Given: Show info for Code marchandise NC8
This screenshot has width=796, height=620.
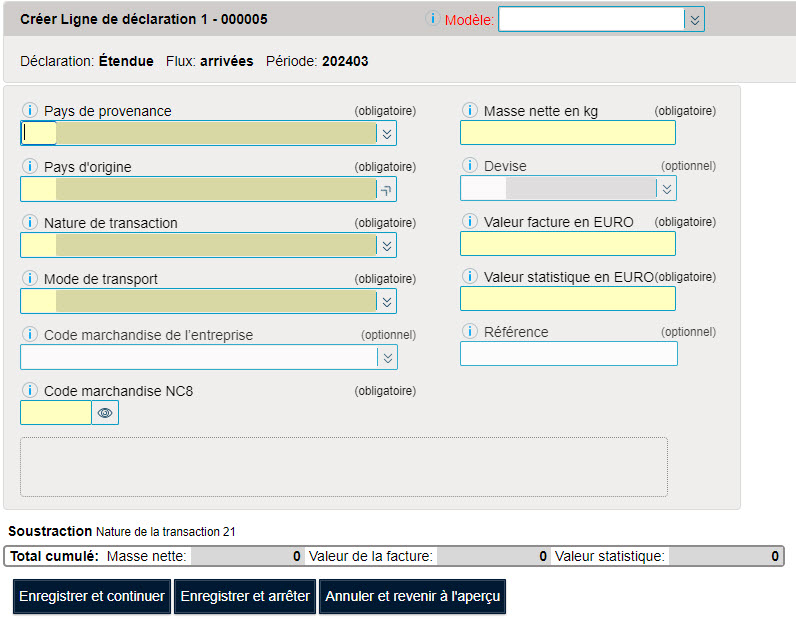Looking at the screenshot, I should (x=30, y=390).
